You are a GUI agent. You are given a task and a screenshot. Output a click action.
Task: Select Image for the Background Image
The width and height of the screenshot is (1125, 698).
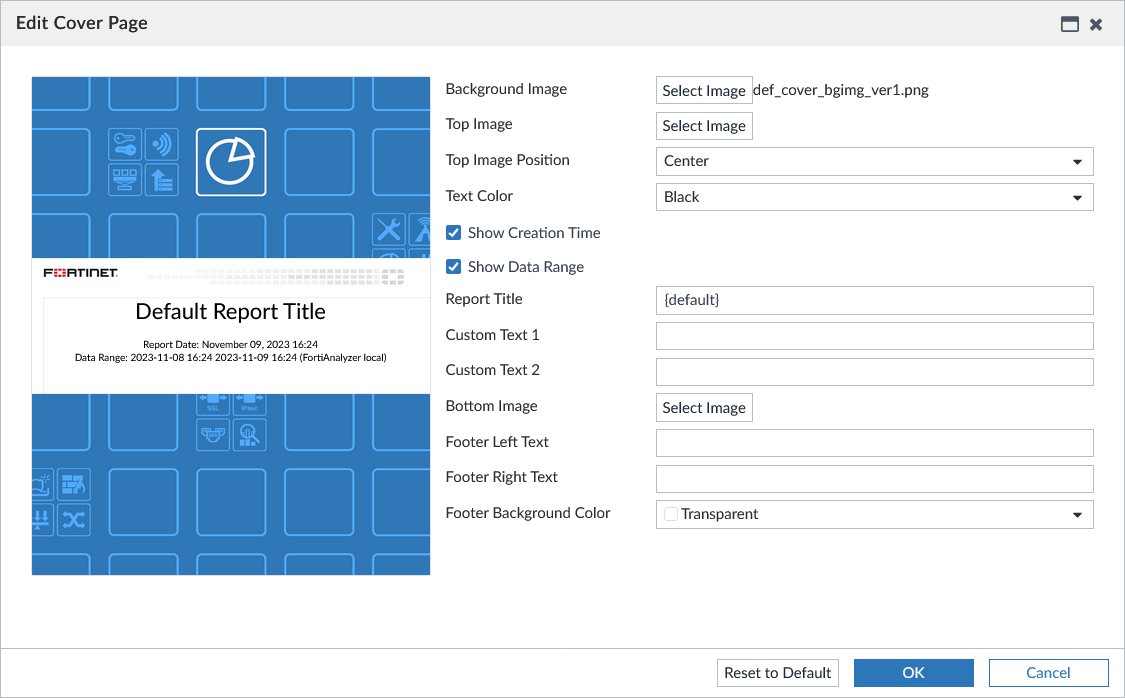click(x=704, y=90)
